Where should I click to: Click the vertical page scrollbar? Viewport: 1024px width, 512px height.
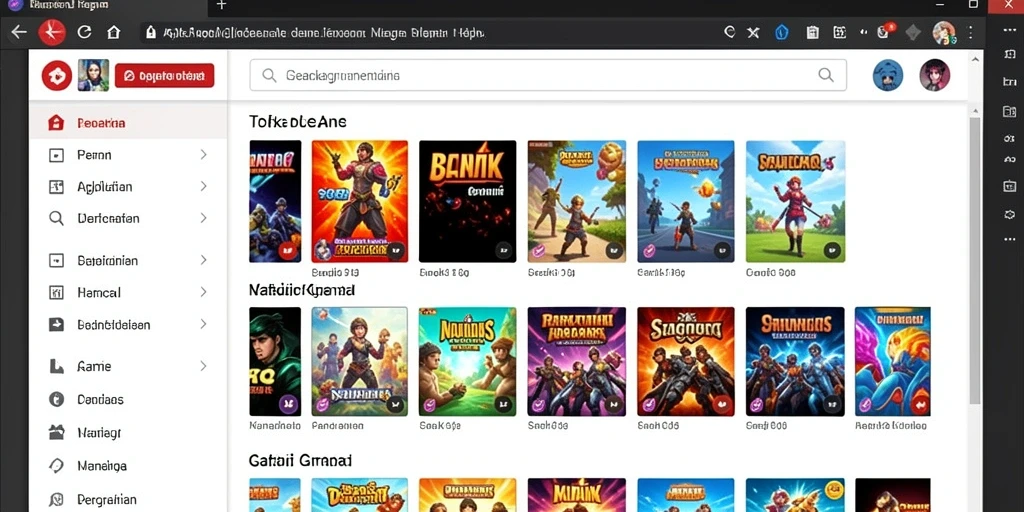click(974, 261)
